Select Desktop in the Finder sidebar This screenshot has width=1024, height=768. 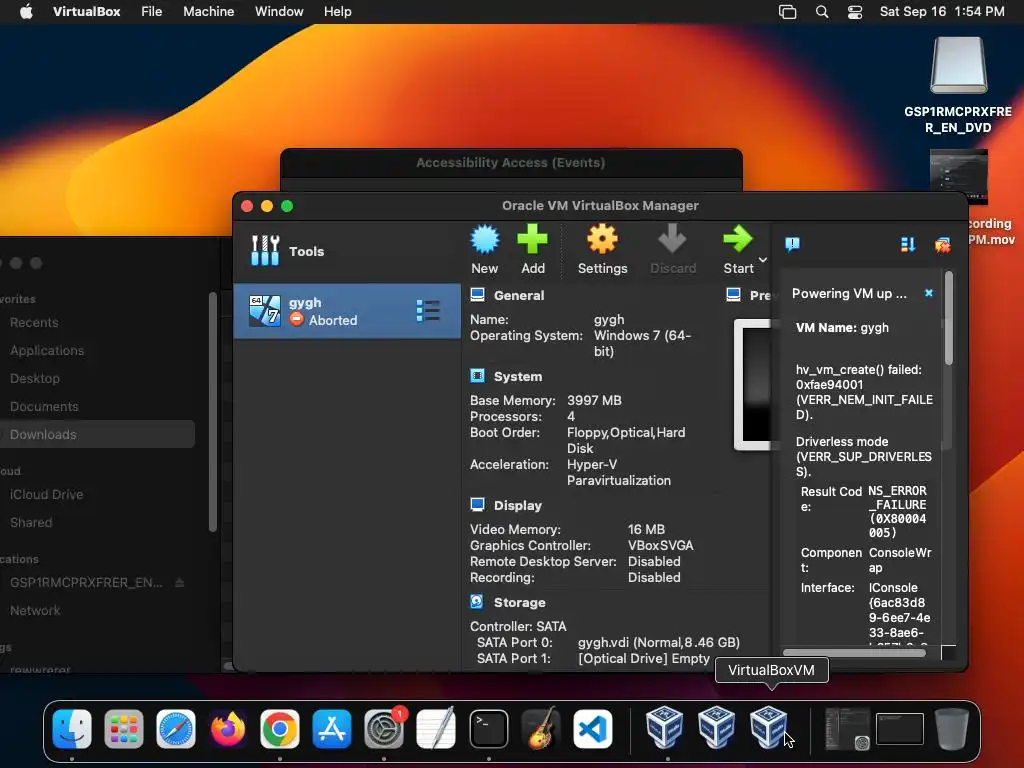pos(35,378)
